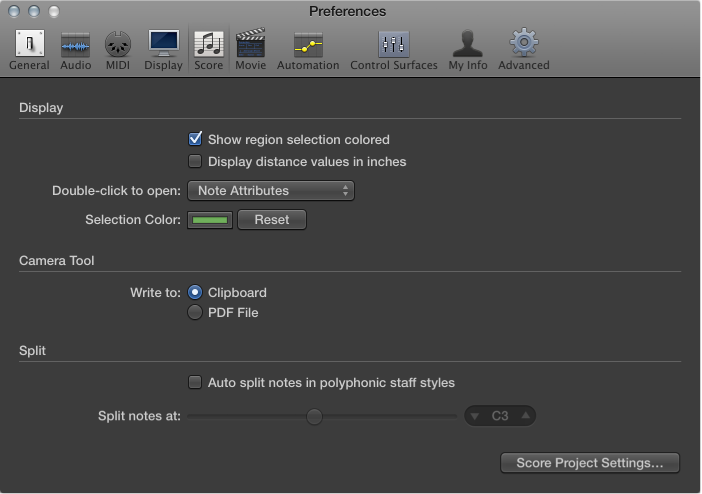The image size is (702, 494).
Task: Open Advanced preferences gear icon
Action: click(524, 48)
